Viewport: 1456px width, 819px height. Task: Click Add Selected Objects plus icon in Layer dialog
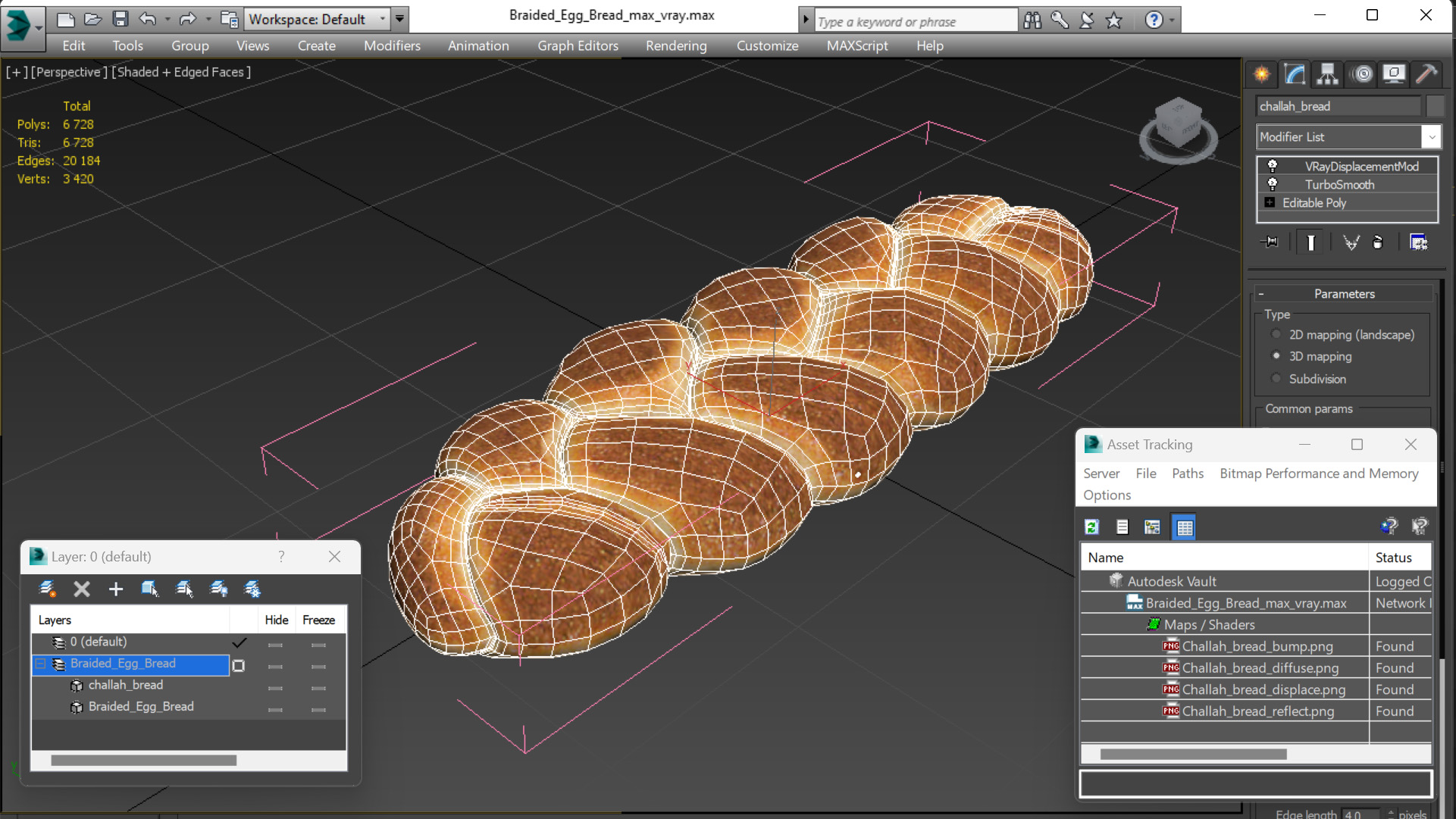115,589
